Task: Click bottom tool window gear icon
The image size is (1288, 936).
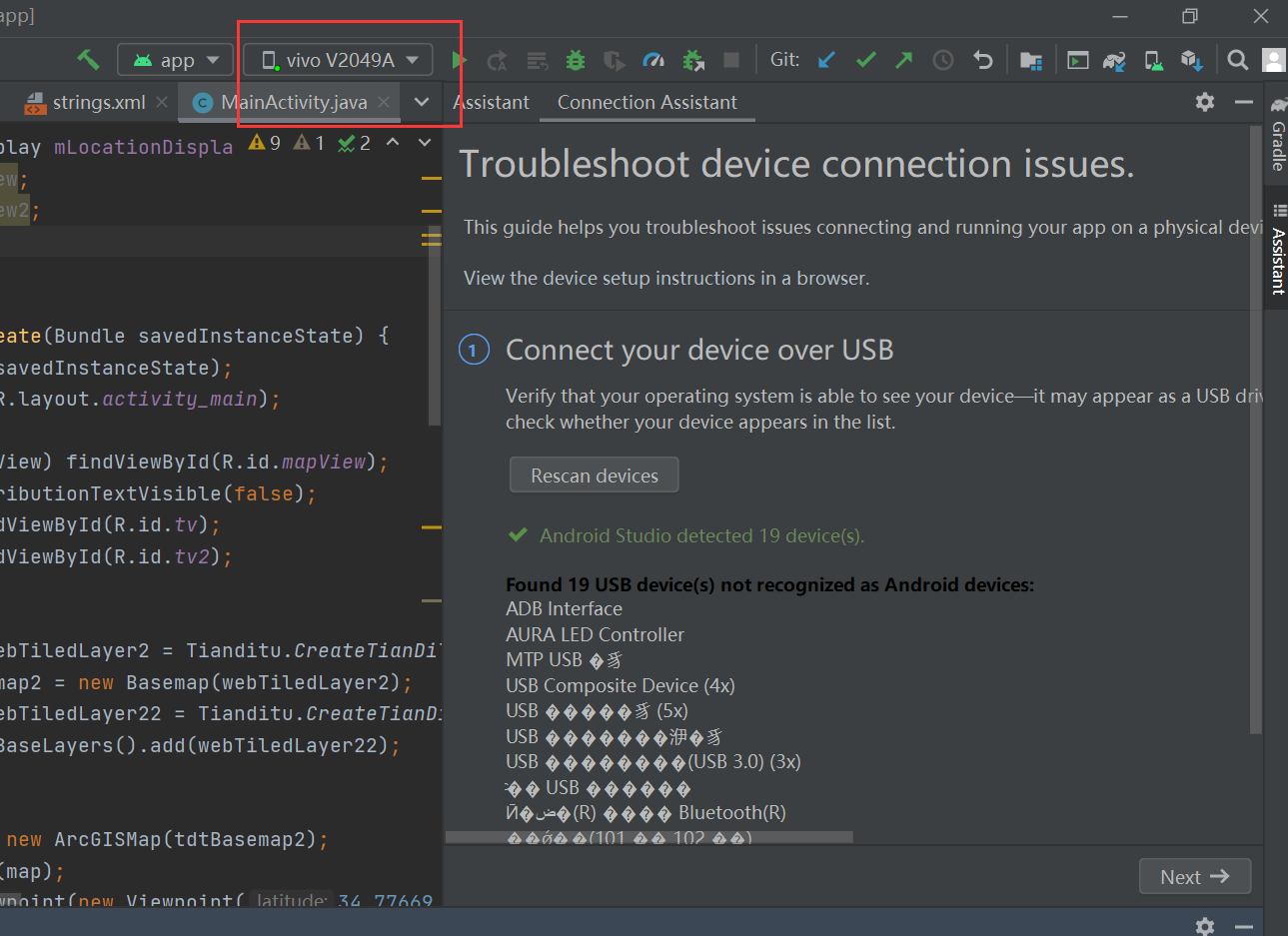Action: (x=1205, y=926)
